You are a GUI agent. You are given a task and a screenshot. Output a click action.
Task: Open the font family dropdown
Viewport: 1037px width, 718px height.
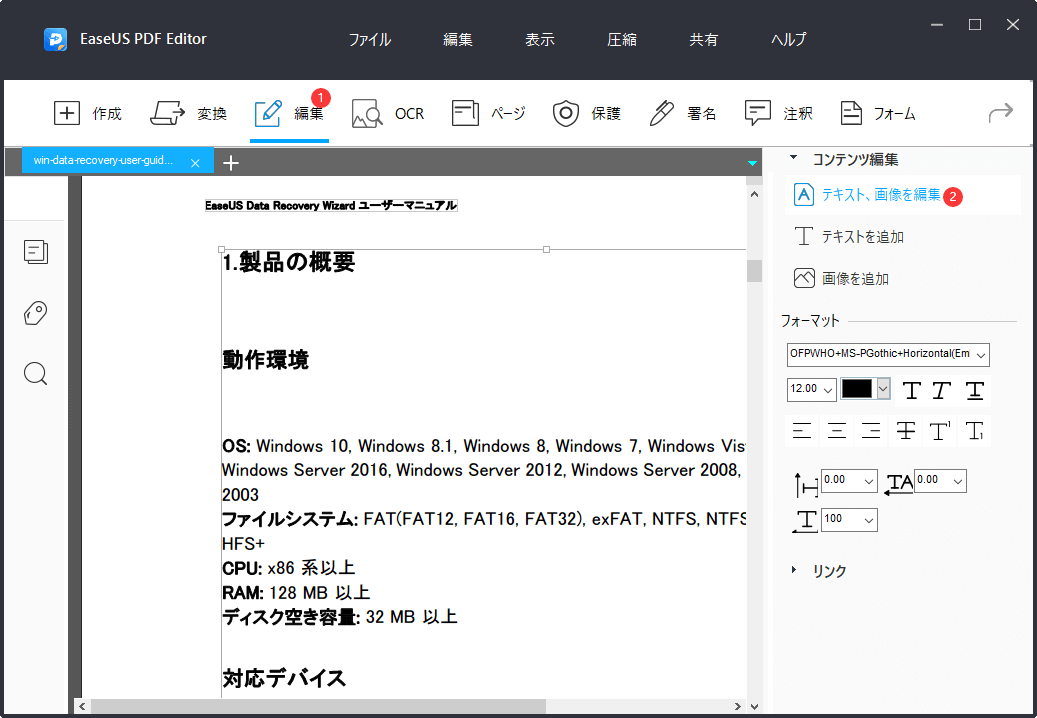(x=888, y=355)
